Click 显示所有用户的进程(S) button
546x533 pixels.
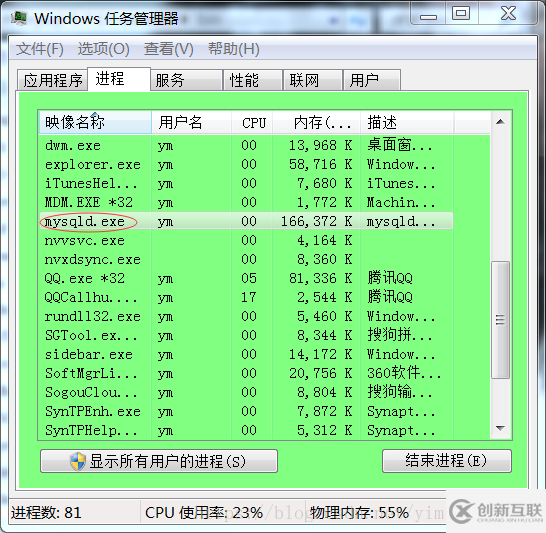[159, 461]
